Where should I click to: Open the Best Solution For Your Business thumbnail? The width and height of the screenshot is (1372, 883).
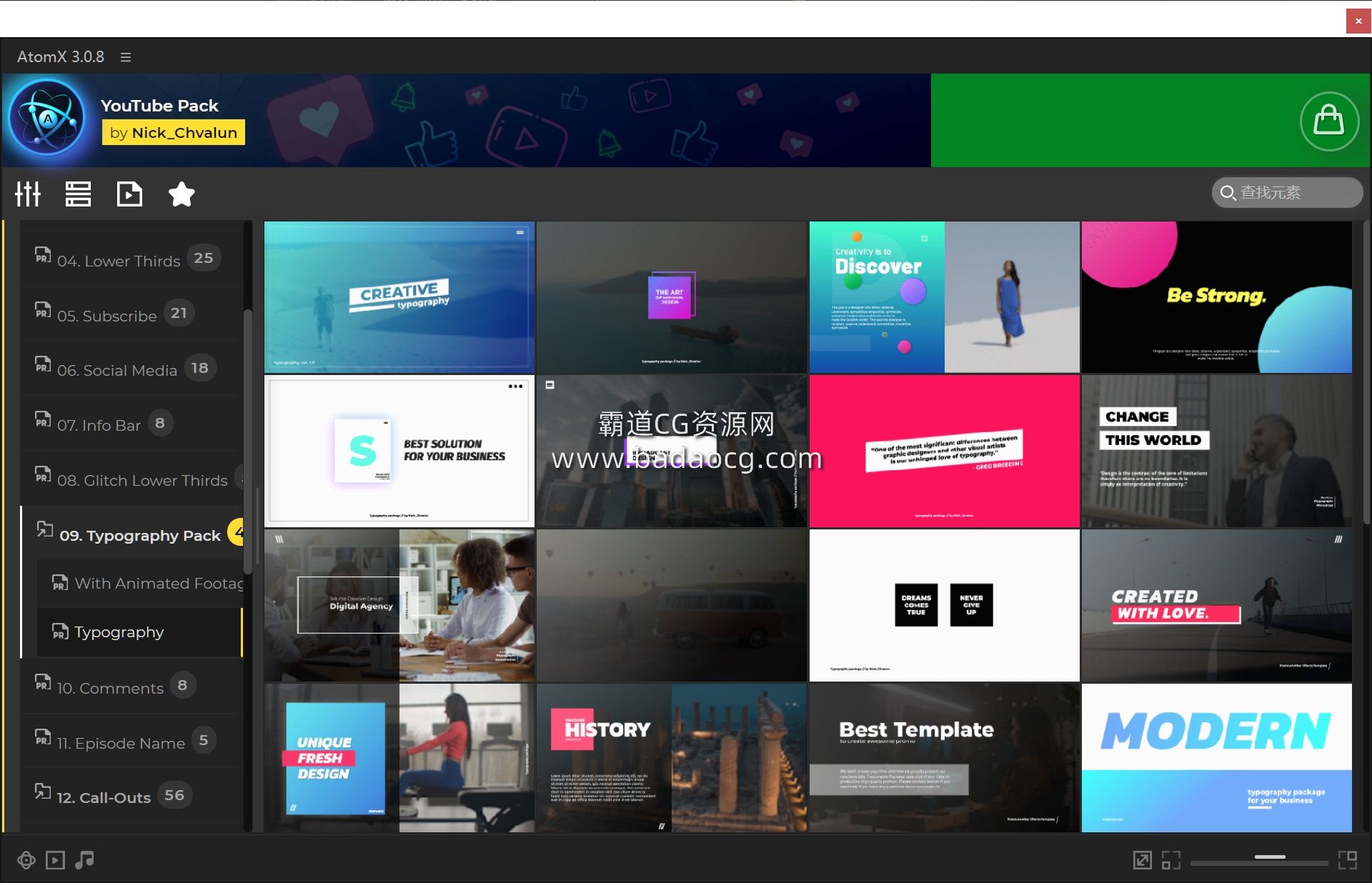click(x=399, y=451)
